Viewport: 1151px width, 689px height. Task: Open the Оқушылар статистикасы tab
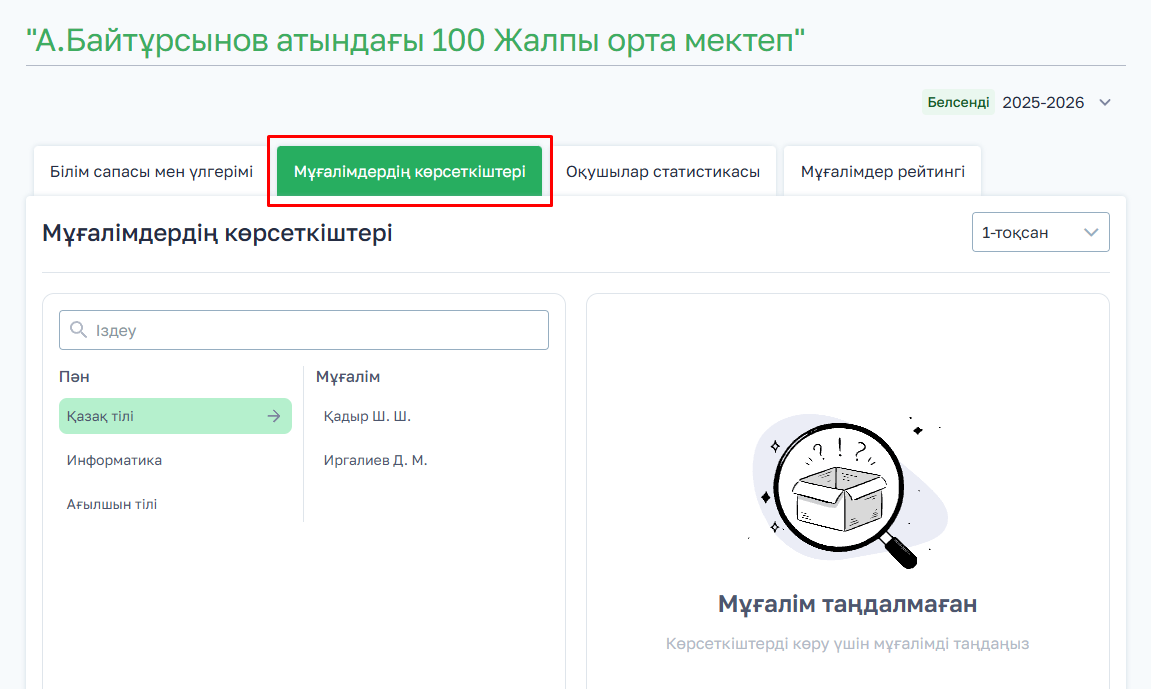pyautogui.click(x=662, y=171)
